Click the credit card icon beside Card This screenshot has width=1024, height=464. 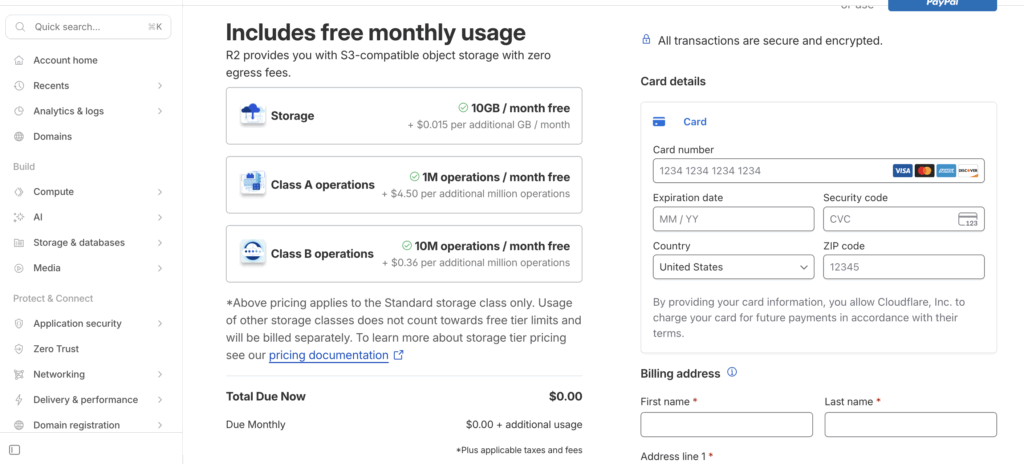coord(659,122)
